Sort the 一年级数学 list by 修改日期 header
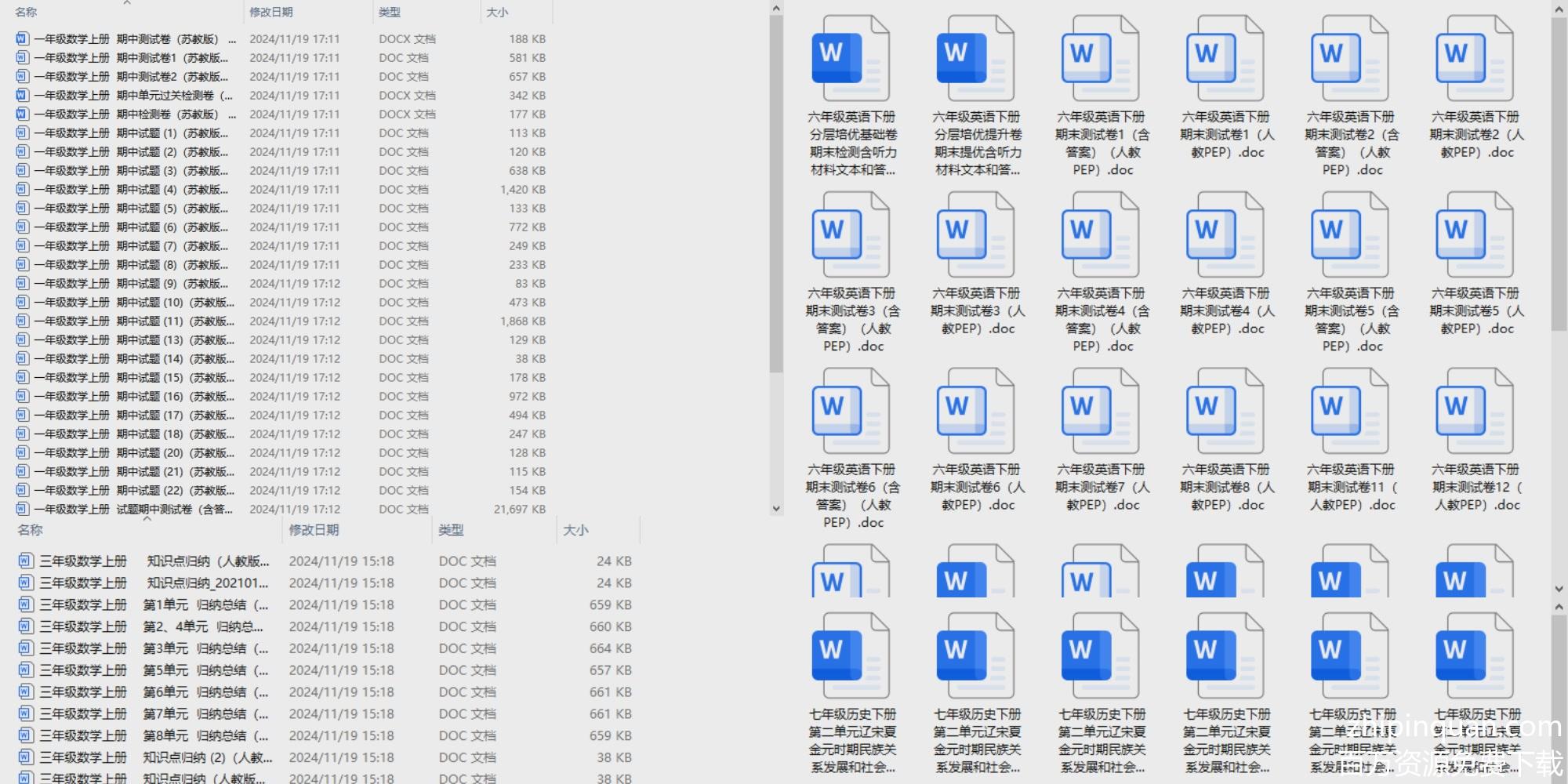This screenshot has width=1568, height=784. tap(270, 12)
